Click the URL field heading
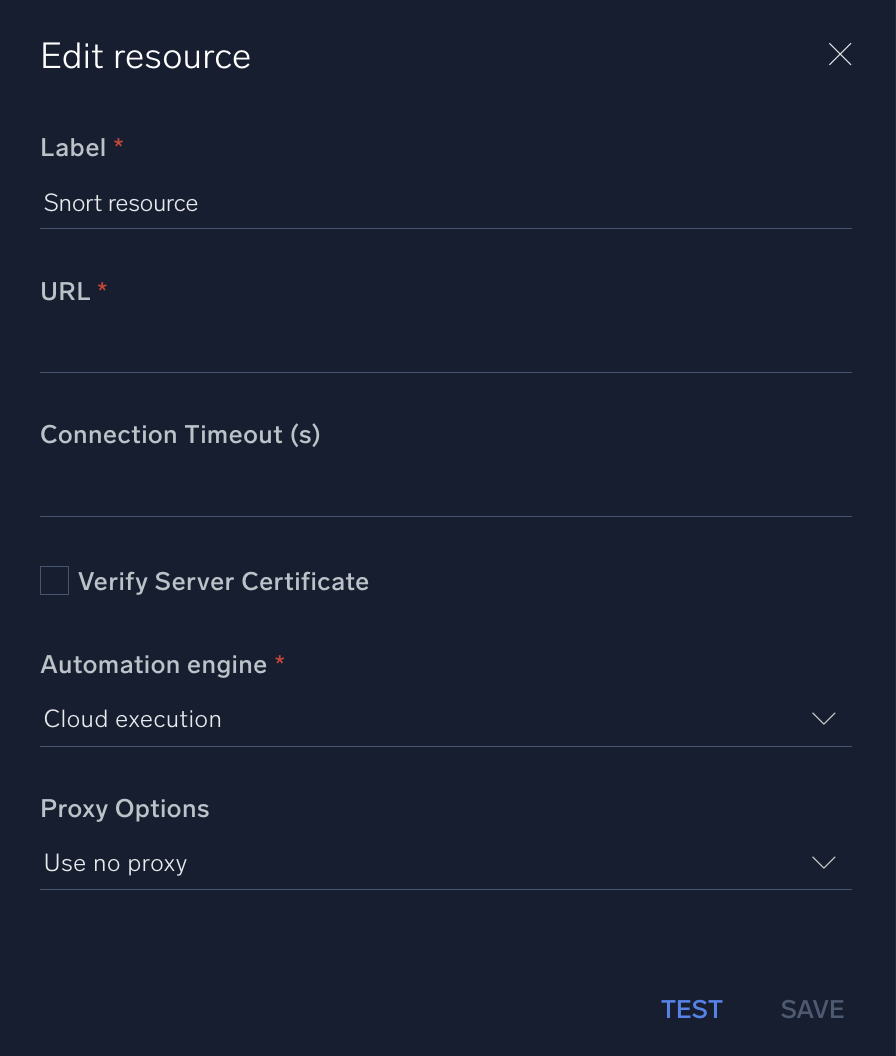This screenshot has width=896, height=1056. (x=65, y=291)
